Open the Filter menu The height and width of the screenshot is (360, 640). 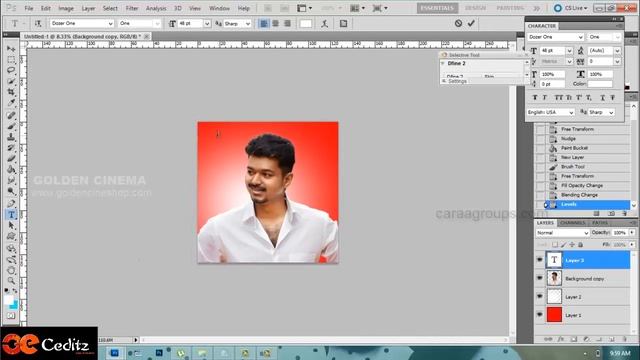click(132, 8)
